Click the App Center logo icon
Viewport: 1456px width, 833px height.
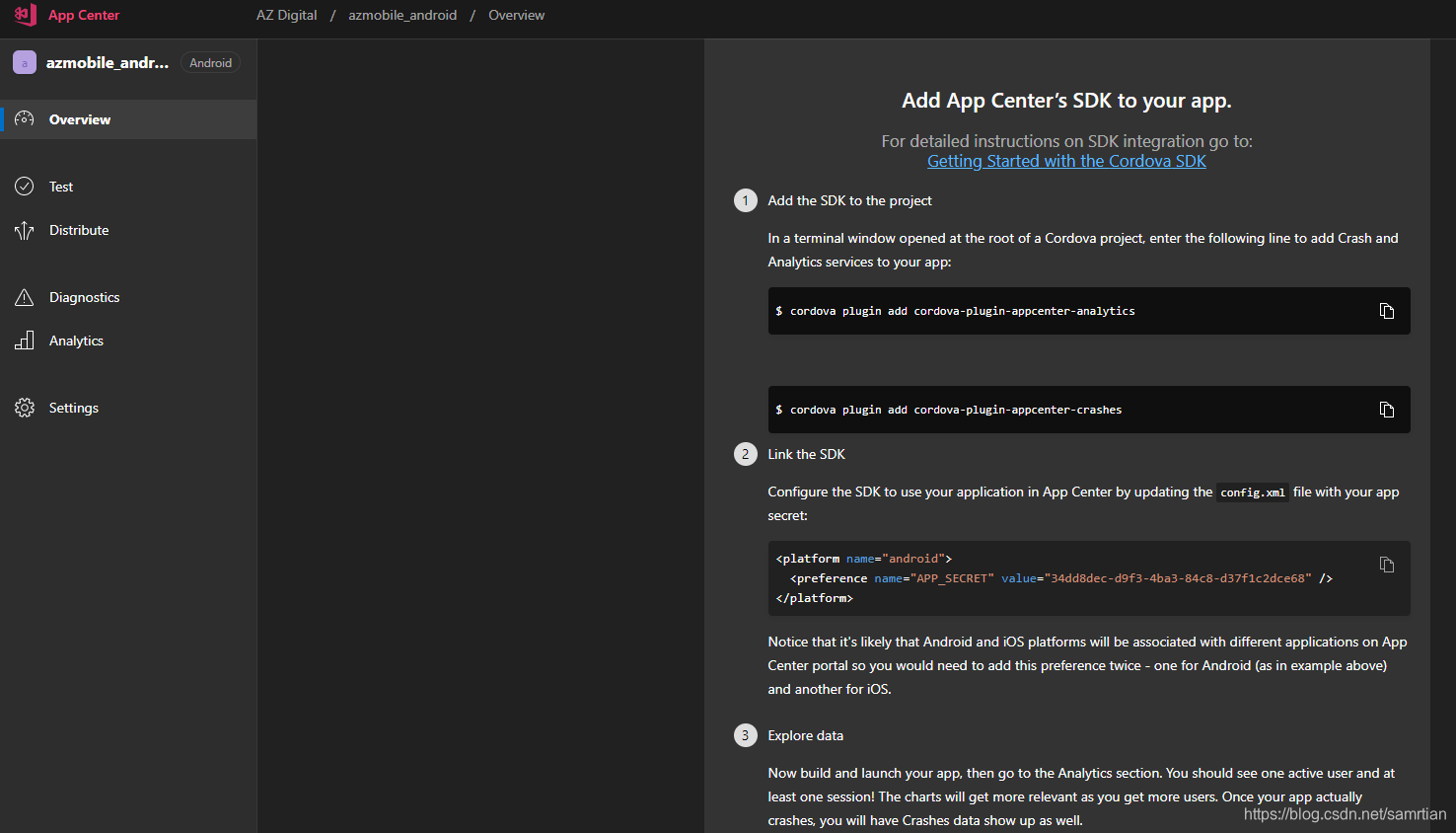coord(24,15)
